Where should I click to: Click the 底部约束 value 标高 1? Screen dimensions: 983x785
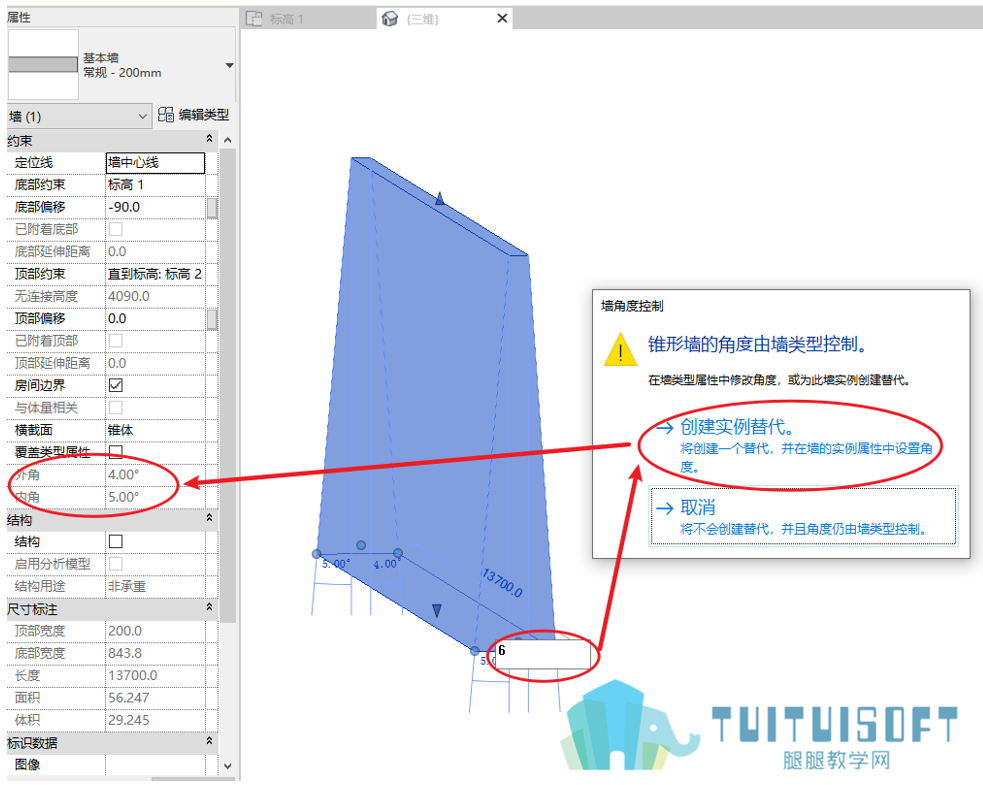pos(155,184)
